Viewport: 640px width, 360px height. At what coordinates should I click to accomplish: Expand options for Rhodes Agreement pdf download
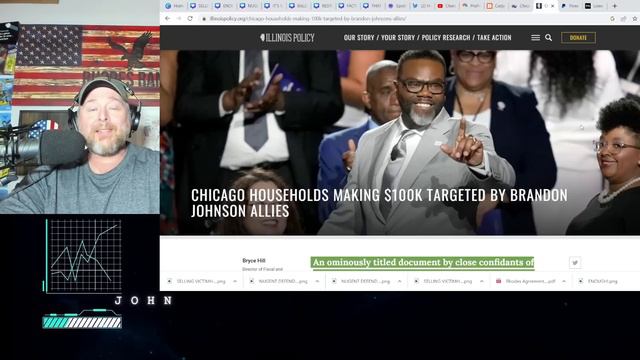click(x=564, y=281)
